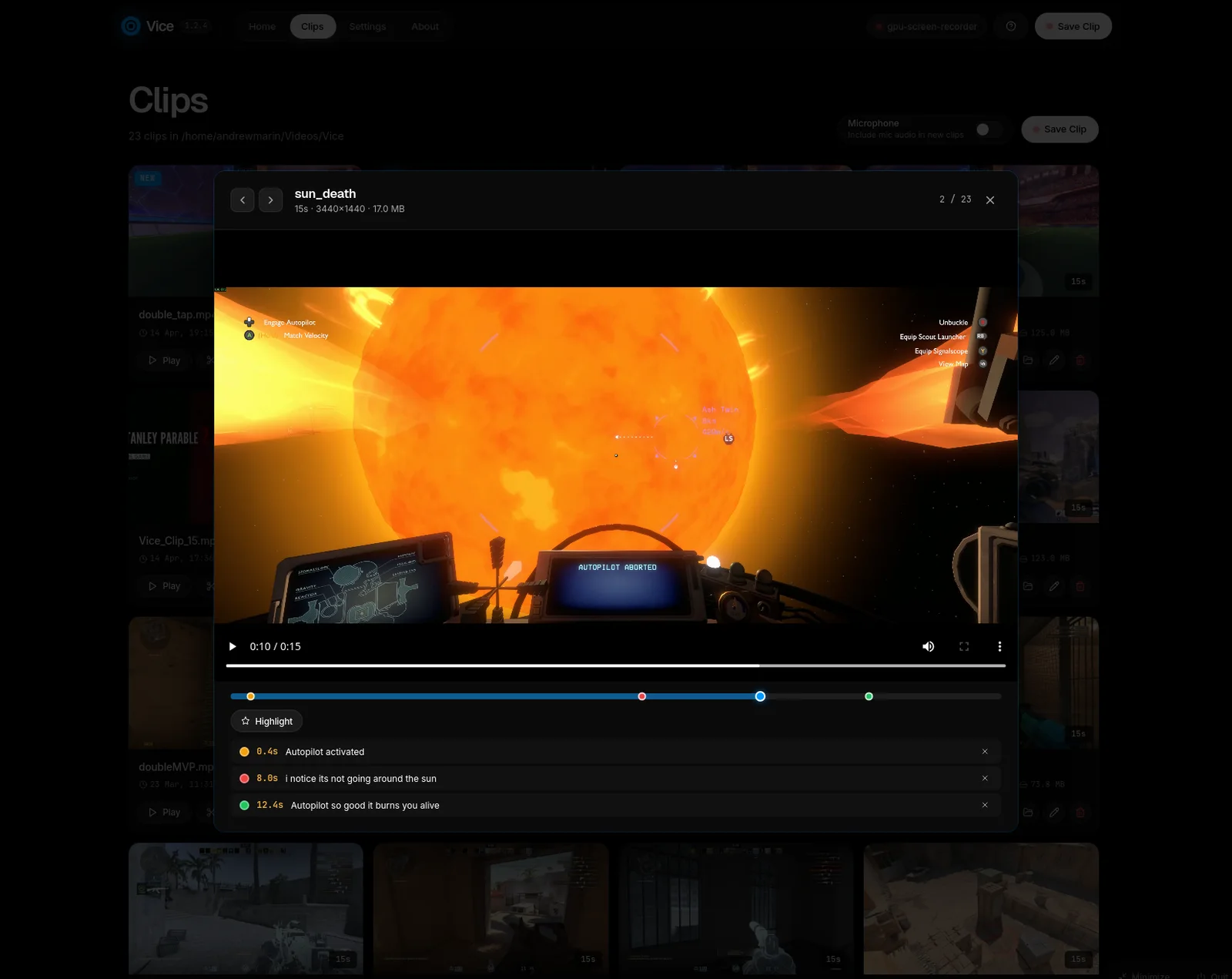1232x979 pixels.
Task: Rename the 125.0 MB clip with pencil icon
Action: click(1054, 360)
